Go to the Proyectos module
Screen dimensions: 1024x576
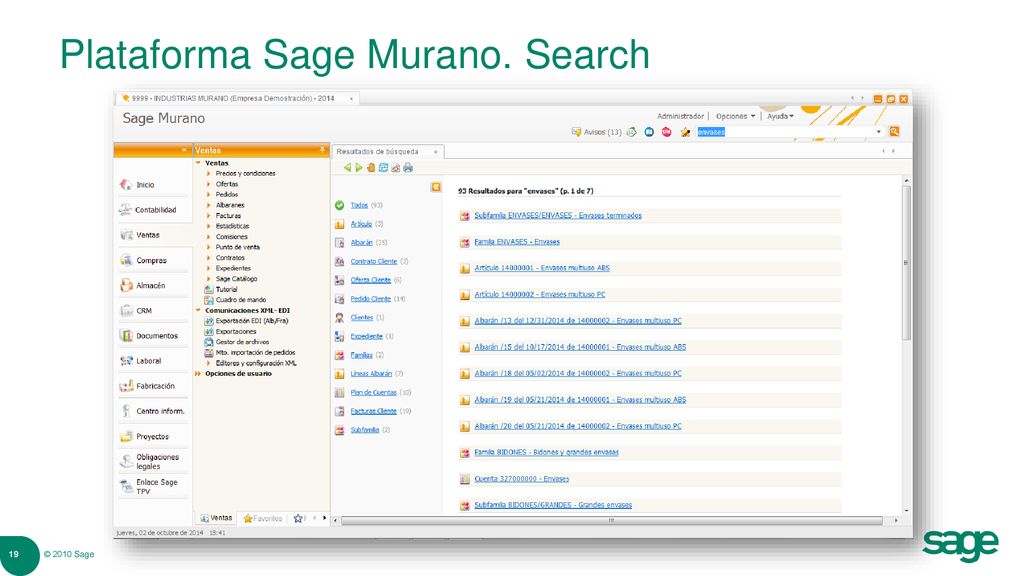(144, 436)
